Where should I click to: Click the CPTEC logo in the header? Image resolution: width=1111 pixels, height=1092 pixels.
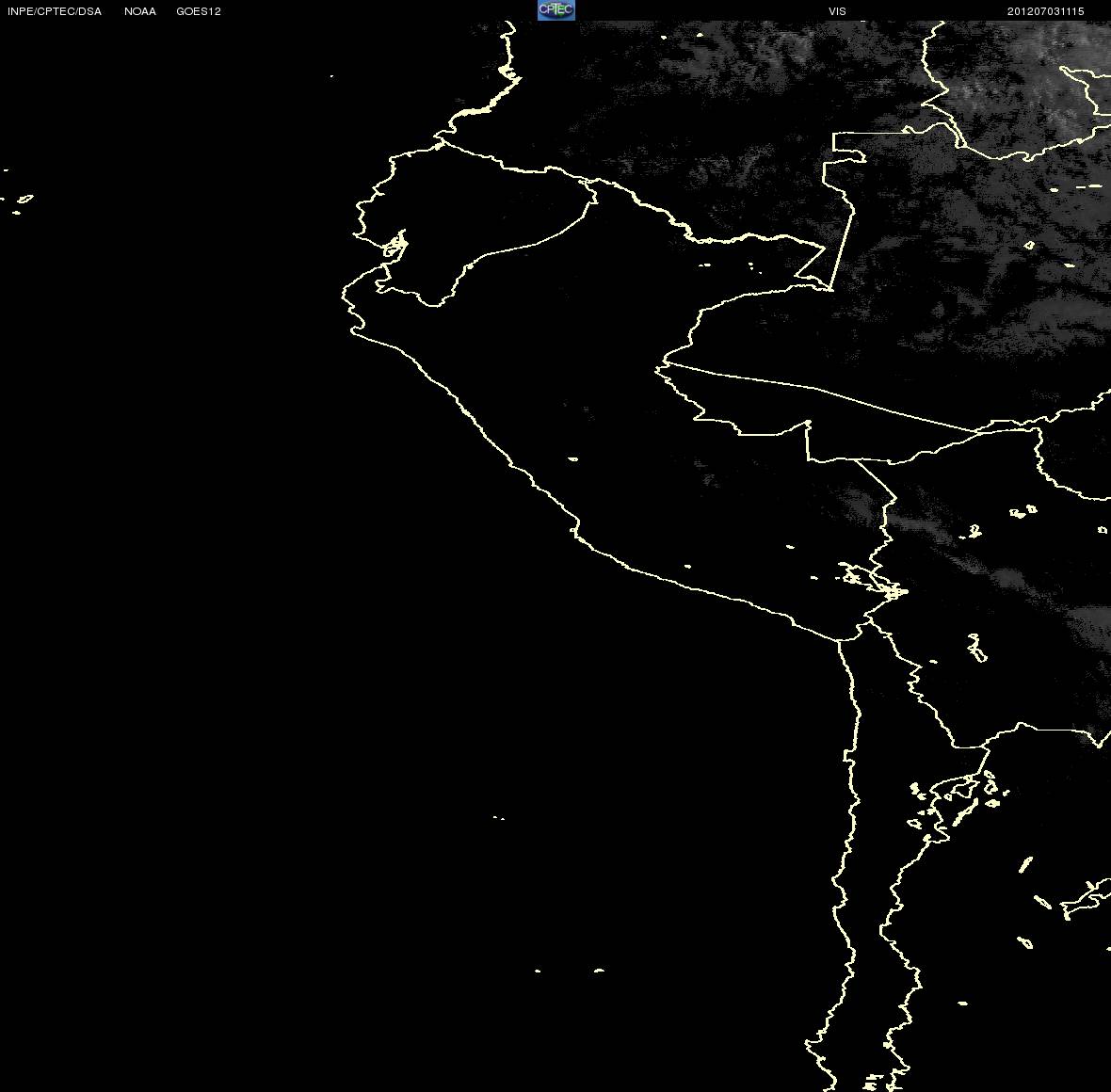[x=556, y=10]
